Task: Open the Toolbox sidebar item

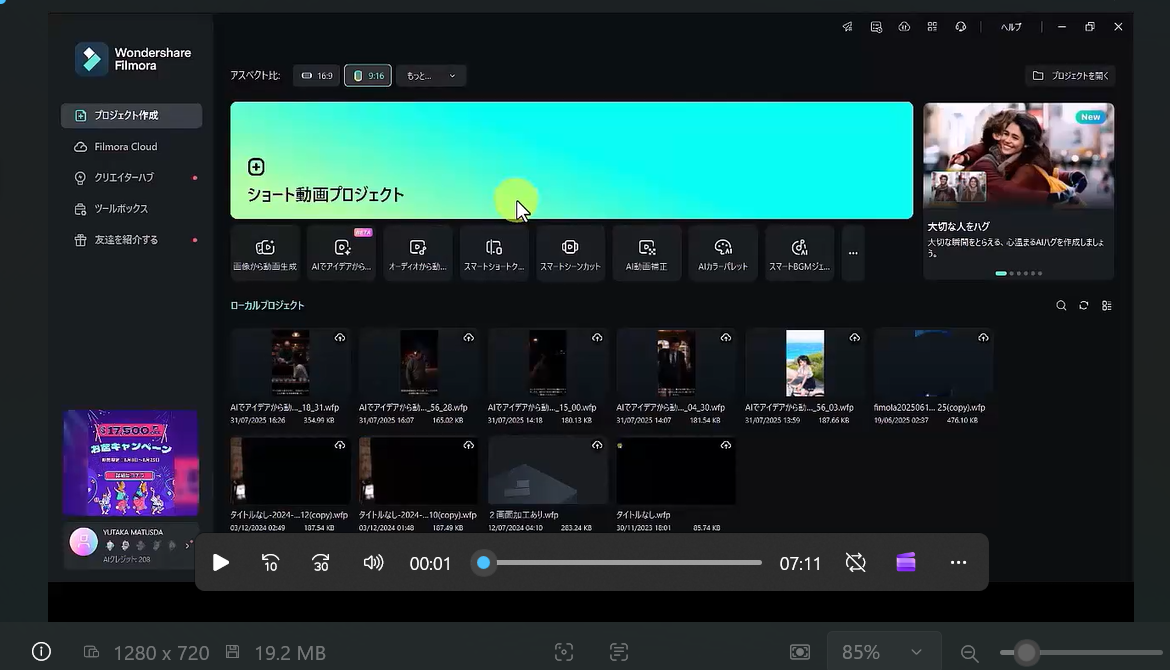Action: click(120, 209)
